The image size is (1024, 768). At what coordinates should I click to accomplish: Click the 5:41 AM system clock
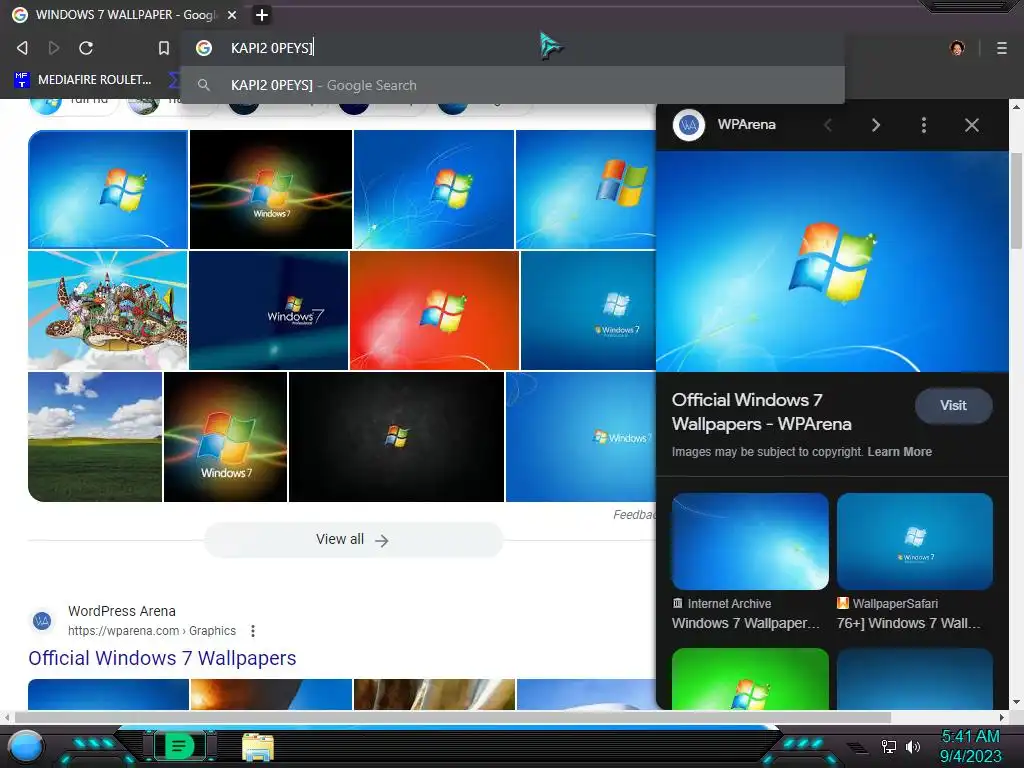(970, 737)
